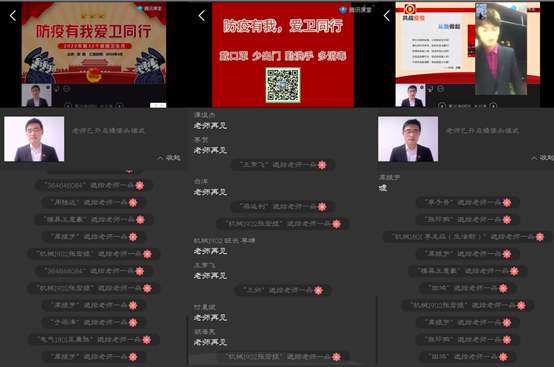Tap flower icon on "王常飞" gift row
This screenshot has width=554, height=367.
click(x=322, y=165)
